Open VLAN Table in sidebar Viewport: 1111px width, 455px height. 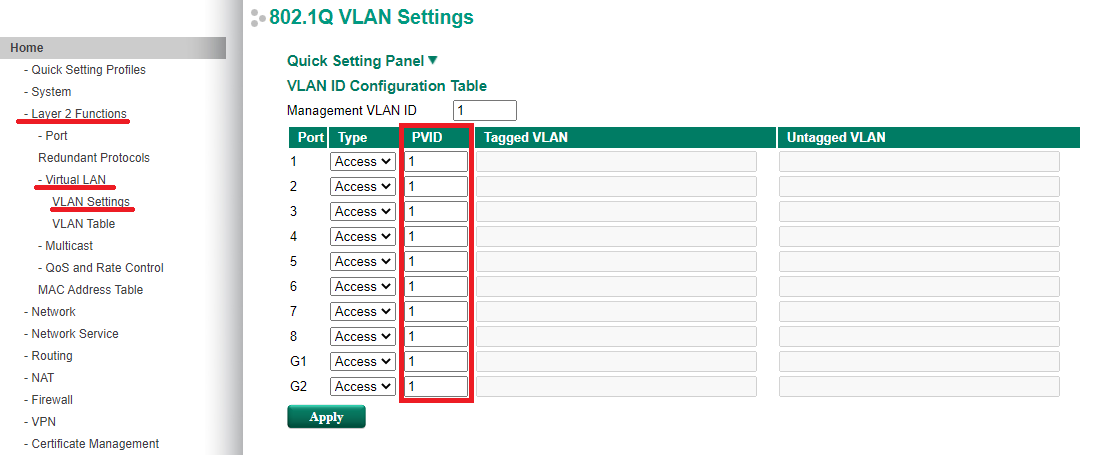coord(83,224)
